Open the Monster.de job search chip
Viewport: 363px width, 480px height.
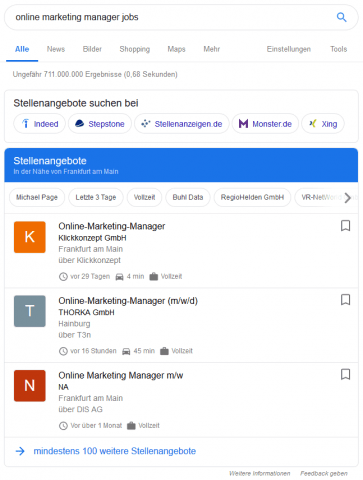click(x=265, y=124)
